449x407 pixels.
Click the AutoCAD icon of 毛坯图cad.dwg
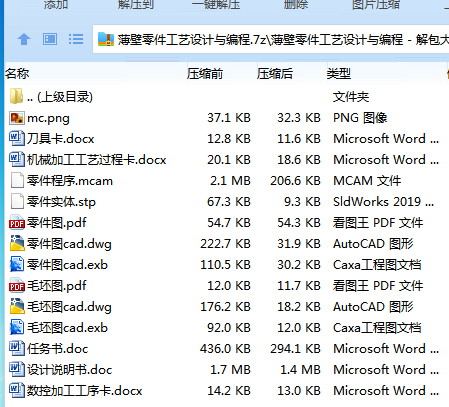click(x=17, y=306)
